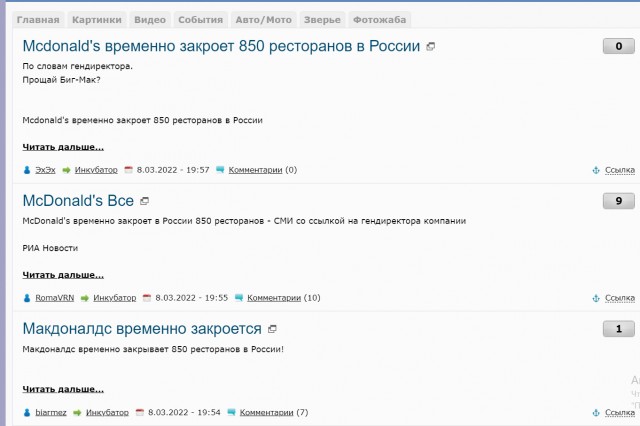Open author profile ЭхЭх
This screenshot has height=426, width=640.
(x=45, y=170)
